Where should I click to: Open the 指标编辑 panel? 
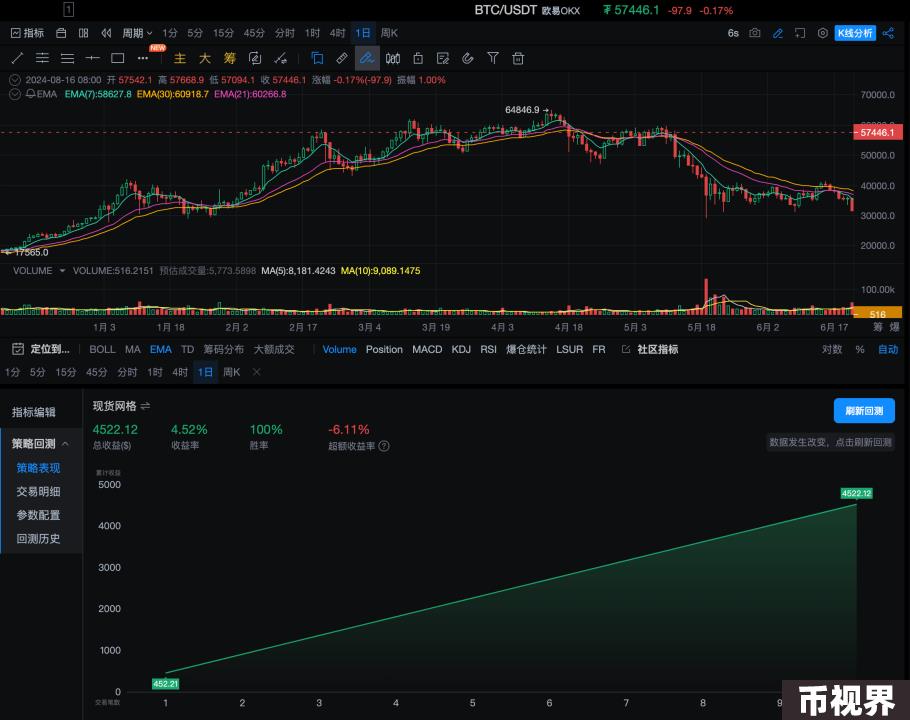click(x=34, y=412)
